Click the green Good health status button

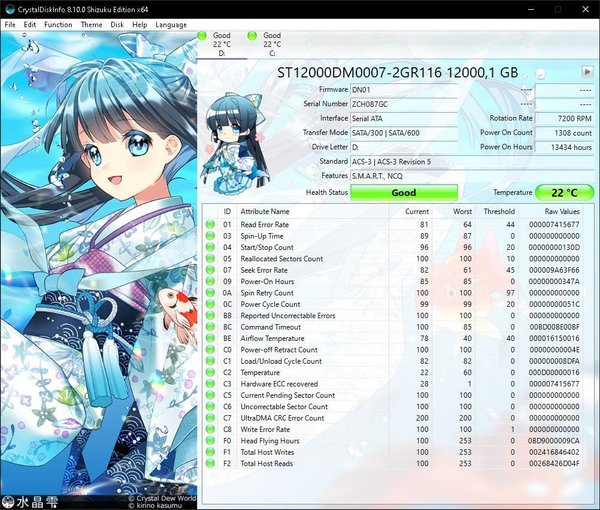click(x=404, y=192)
